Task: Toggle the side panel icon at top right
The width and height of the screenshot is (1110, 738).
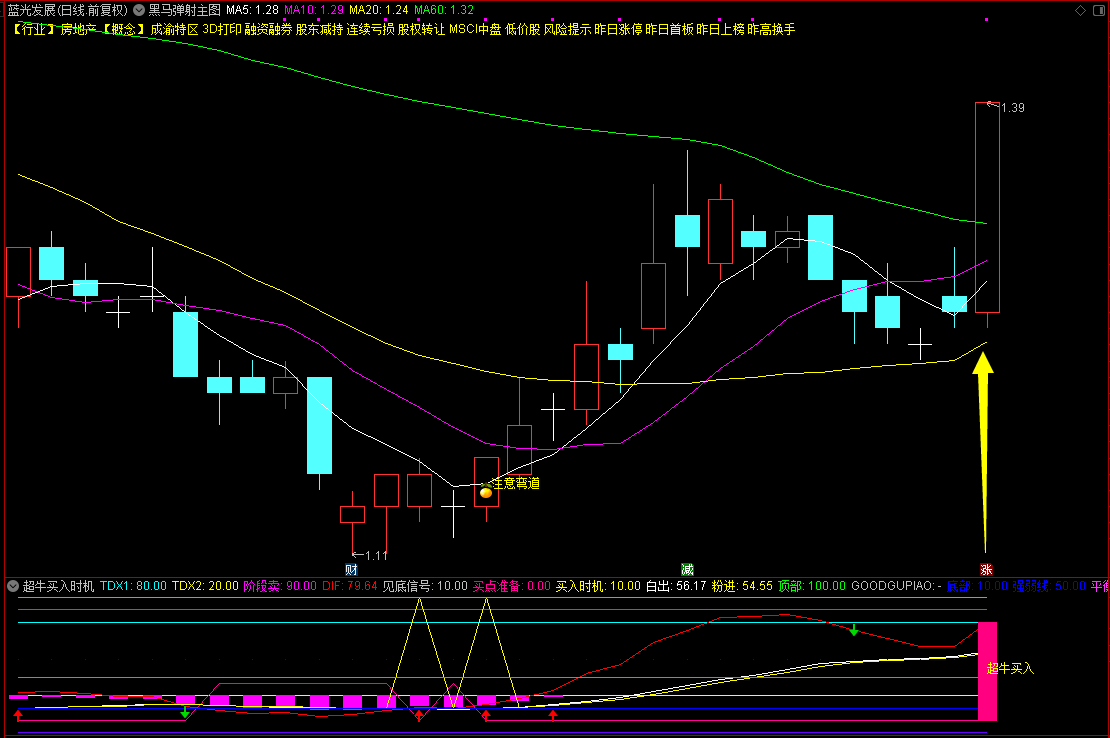Action: tap(1099, 10)
